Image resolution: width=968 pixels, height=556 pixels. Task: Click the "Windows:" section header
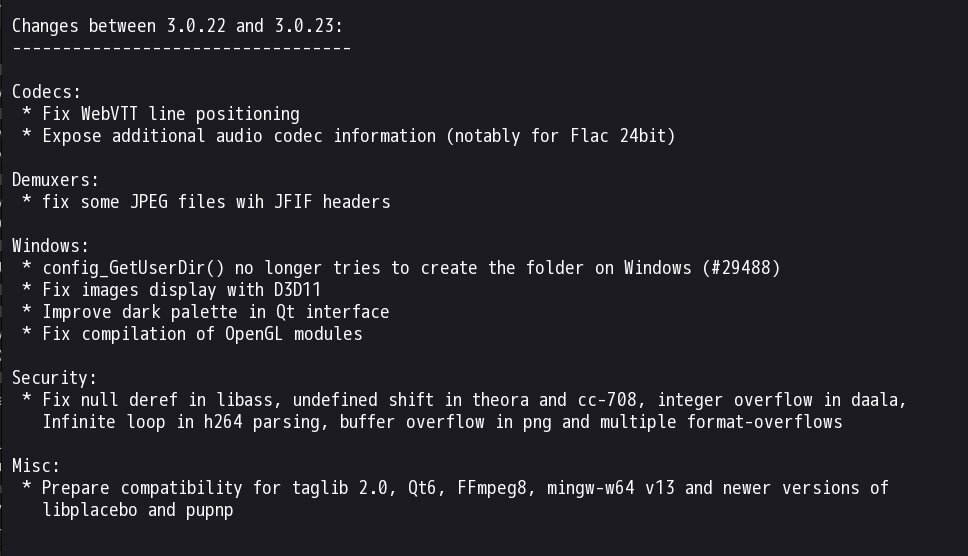[51, 246]
